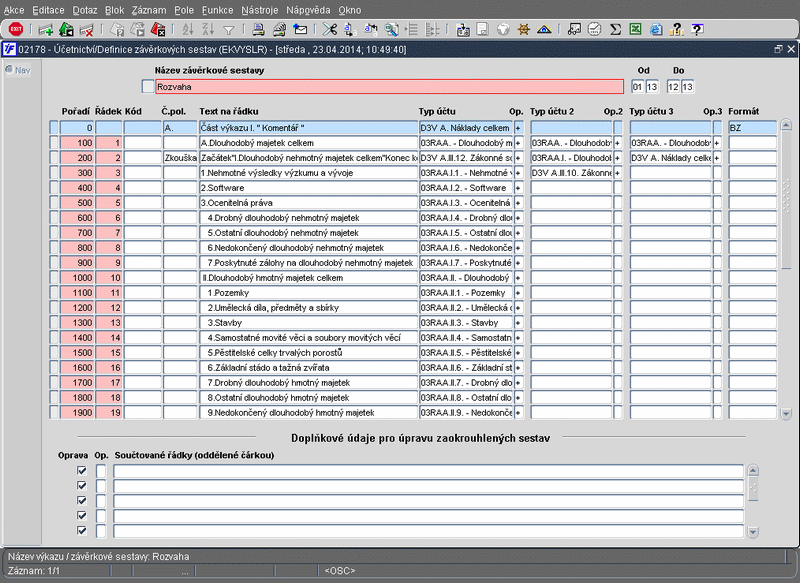Image resolution: width=800 pixels, height=583 pixels.
Task: Insert a new record with green plus icon
Action: tap(45, 30)
